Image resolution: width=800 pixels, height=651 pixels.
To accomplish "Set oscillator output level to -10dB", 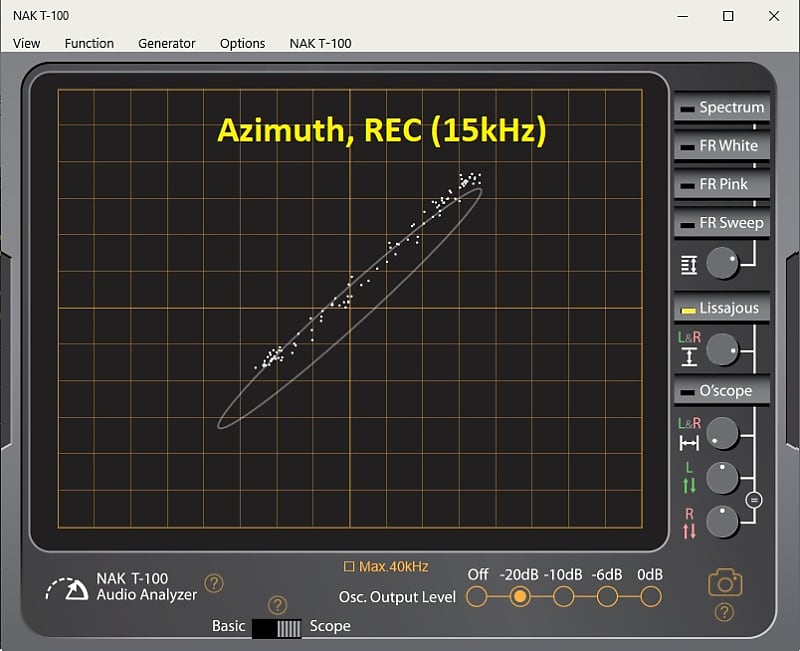I will 563,596.
